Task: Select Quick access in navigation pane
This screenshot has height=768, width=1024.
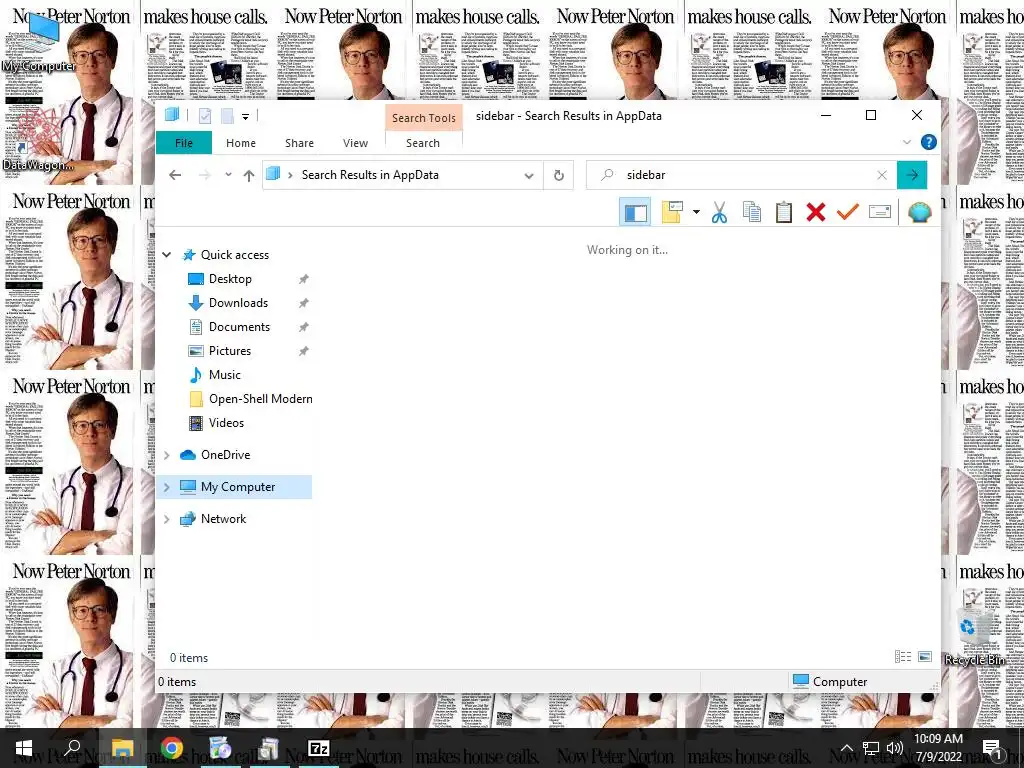Action: [x=234, y=255]
